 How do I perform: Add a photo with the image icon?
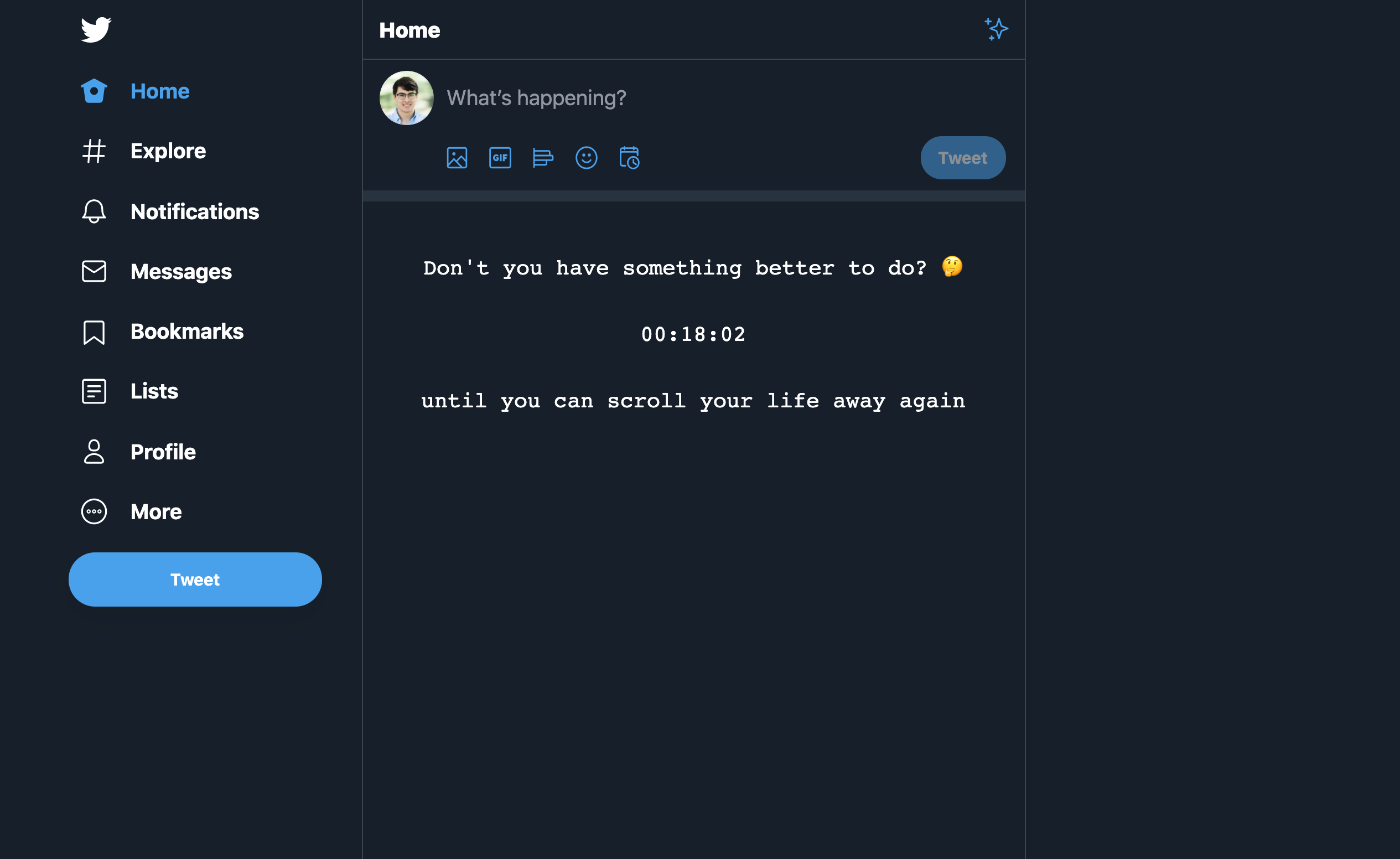457,158
